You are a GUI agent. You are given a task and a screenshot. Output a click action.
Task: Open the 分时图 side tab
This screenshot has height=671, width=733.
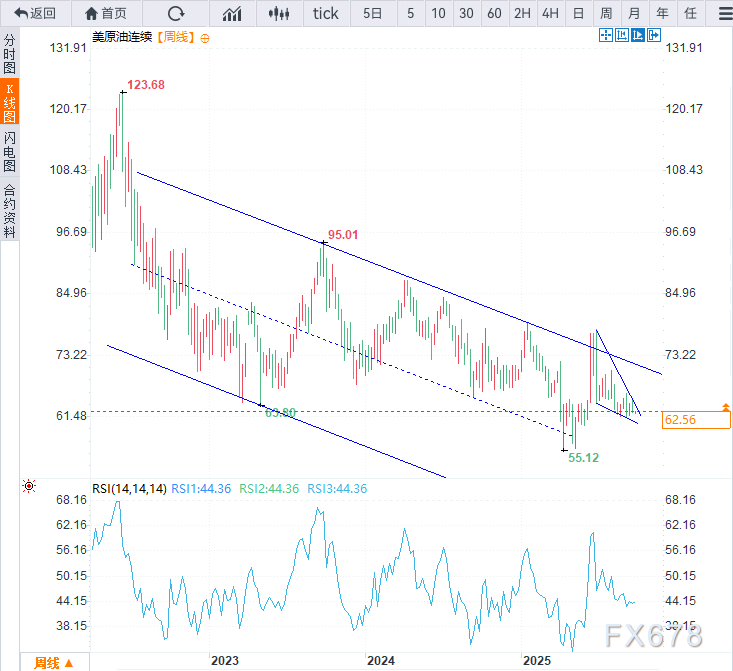tap(10, 53)
